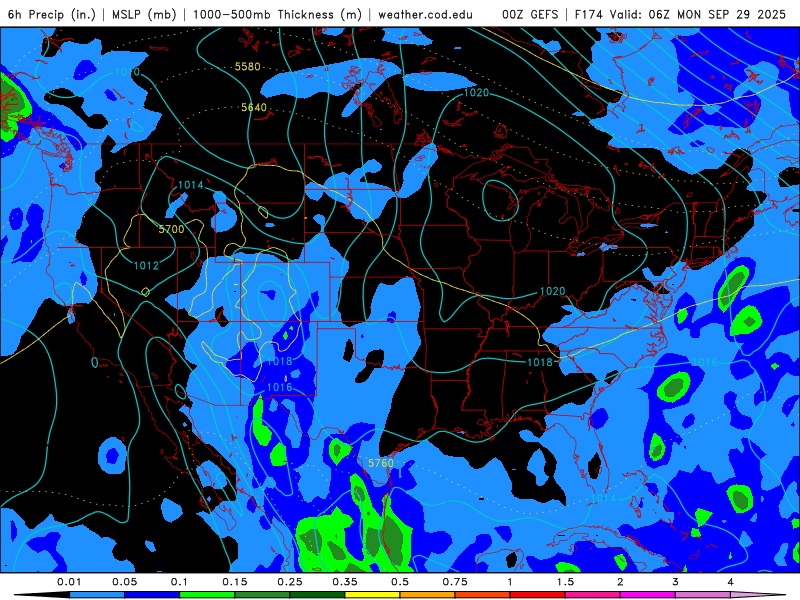This screenshot has width=800, height=600.
Task: Click the 5580 thickness contour label
Action: [x=247, y=67]
